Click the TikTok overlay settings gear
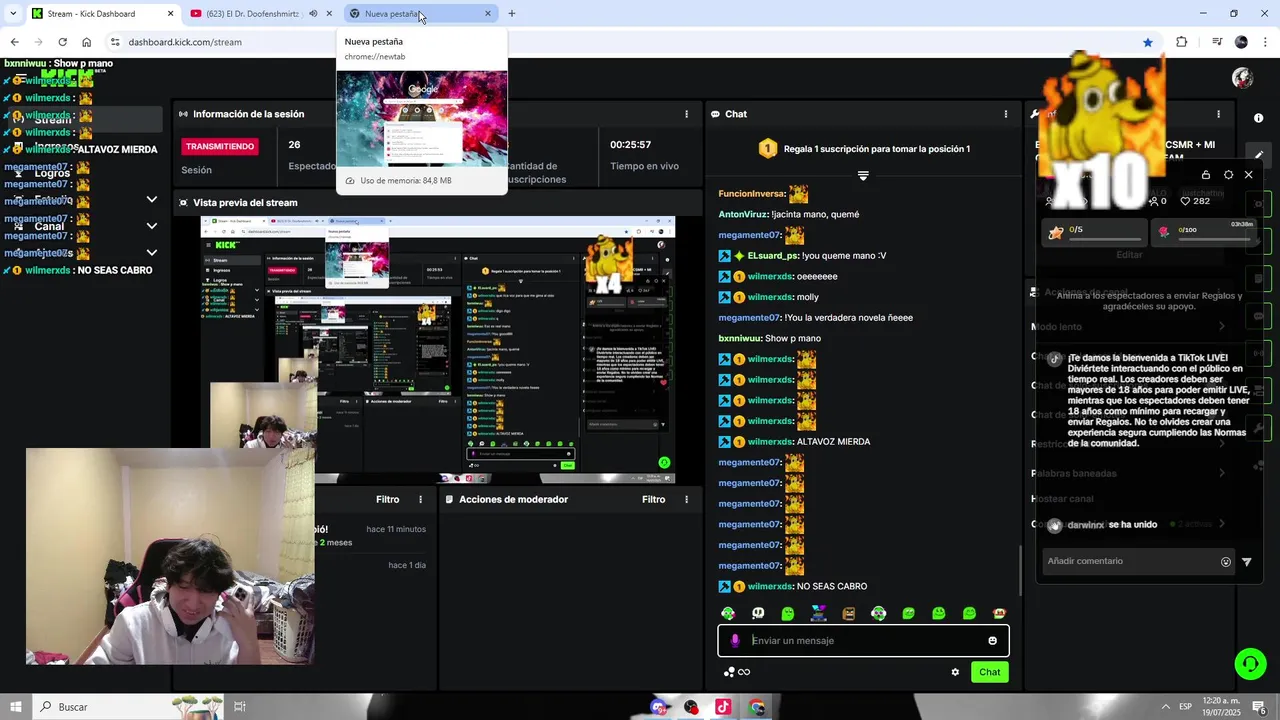 1228,175
